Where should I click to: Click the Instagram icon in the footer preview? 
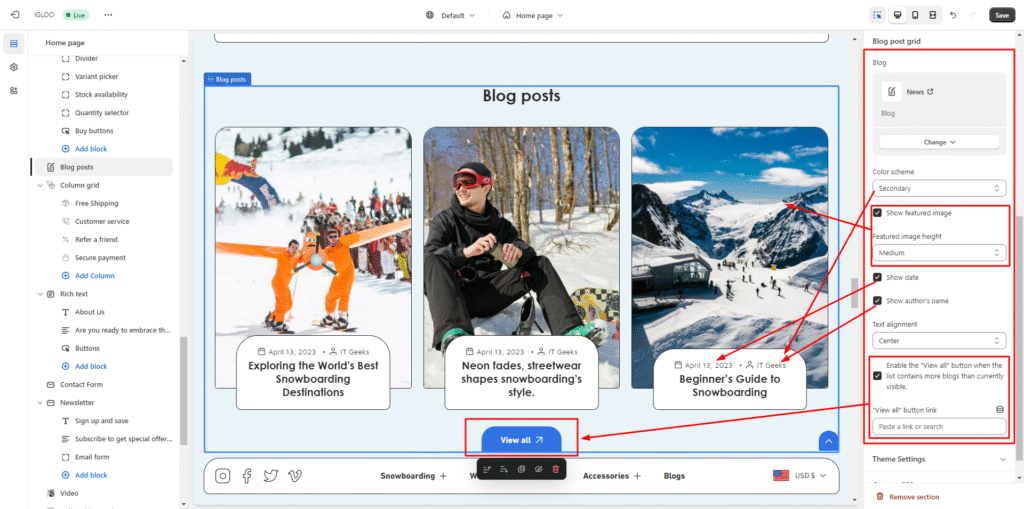tap(223, 476)
